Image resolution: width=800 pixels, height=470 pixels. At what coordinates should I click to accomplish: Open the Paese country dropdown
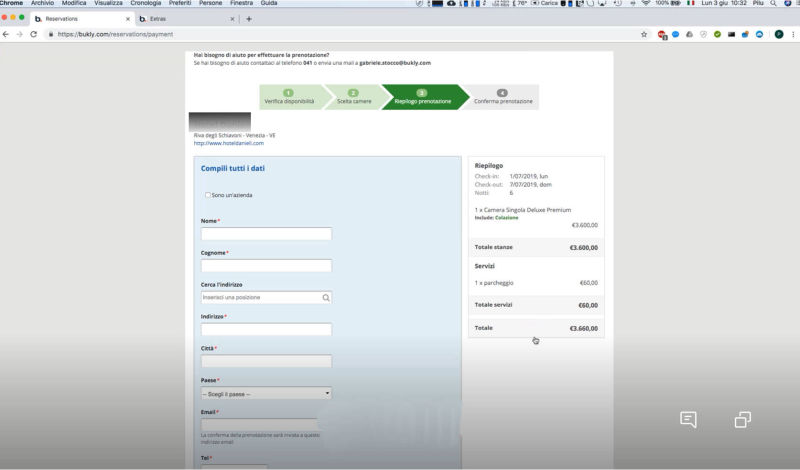266,393
